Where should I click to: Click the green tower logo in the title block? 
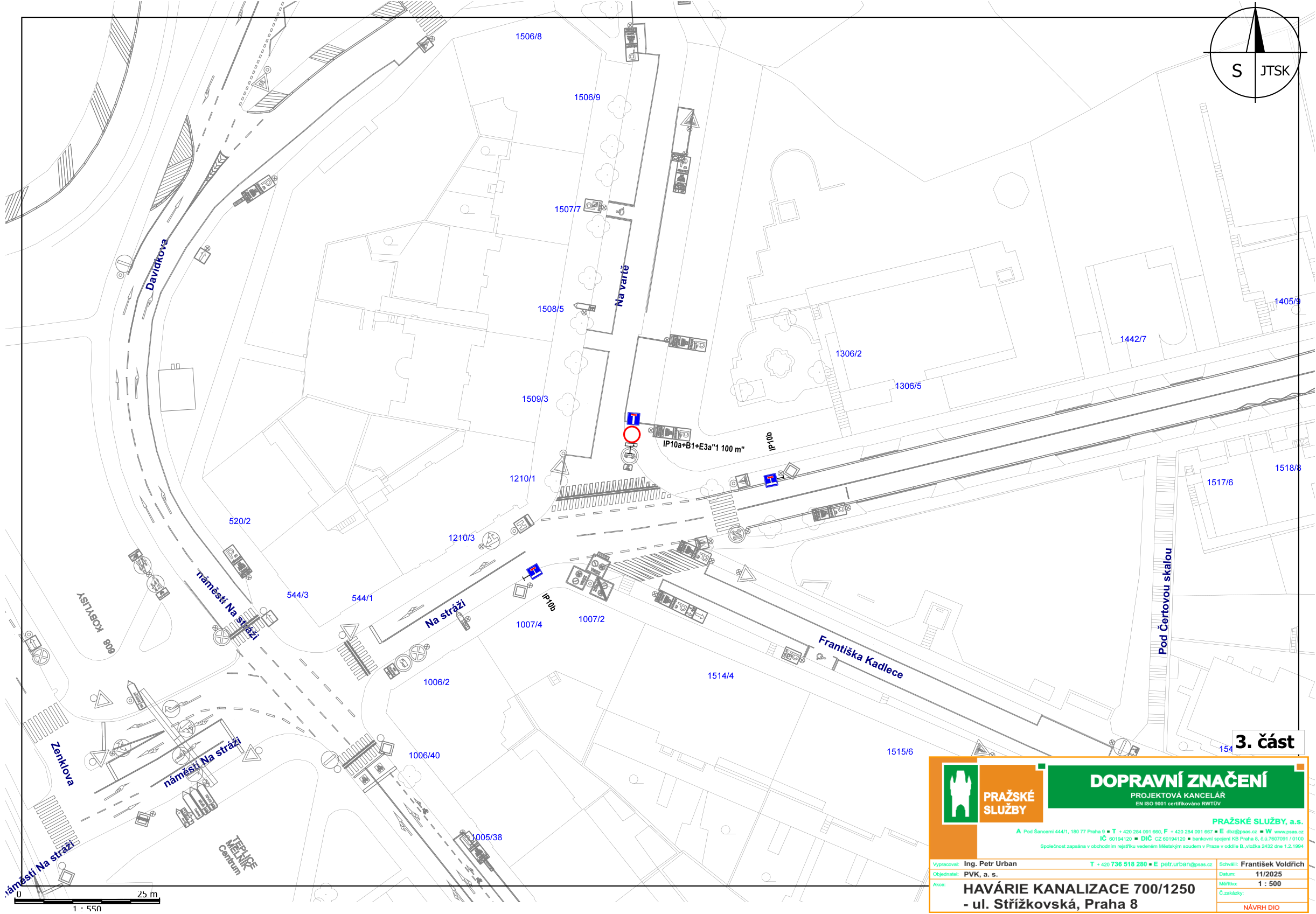(x=960, y=794)
